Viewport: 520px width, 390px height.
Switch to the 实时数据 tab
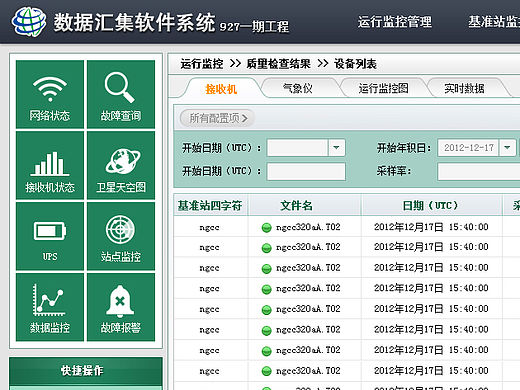coord(464,88)
